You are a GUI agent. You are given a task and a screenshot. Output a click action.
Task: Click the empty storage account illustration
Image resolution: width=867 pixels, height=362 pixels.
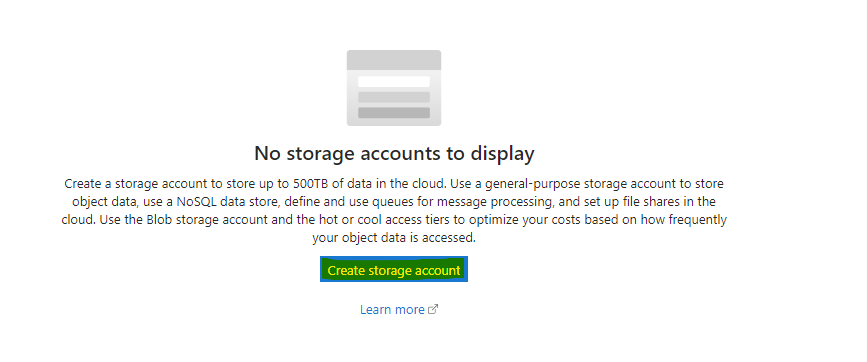[394, 88]
